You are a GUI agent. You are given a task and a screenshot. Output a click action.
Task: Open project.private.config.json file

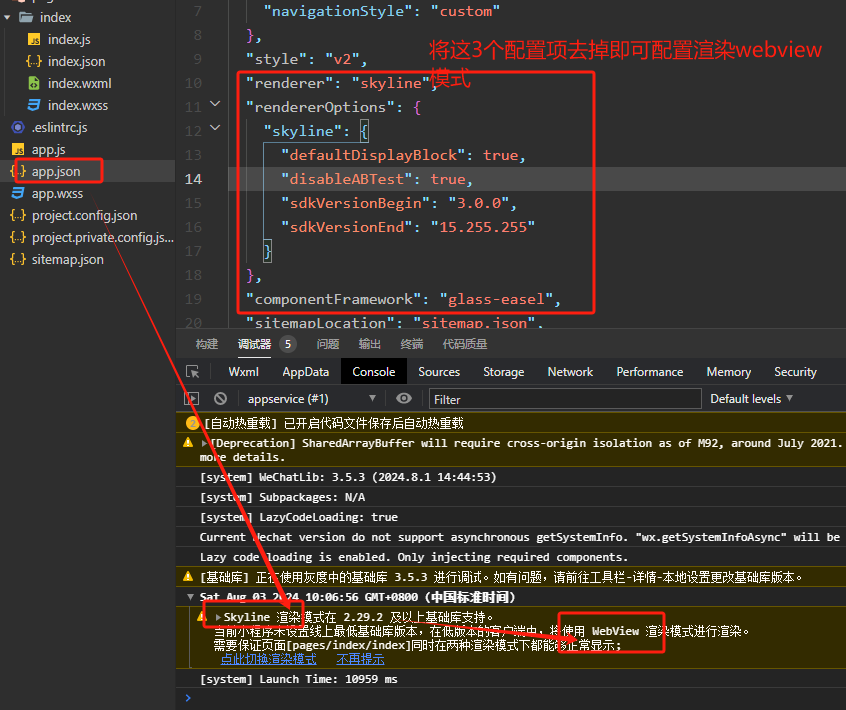103,238
